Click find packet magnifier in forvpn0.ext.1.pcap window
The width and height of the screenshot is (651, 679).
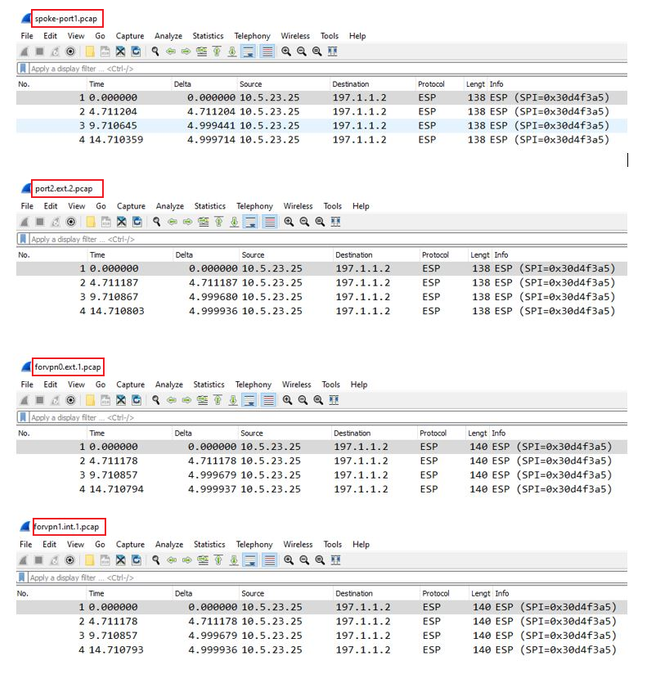tap(156, 400)
